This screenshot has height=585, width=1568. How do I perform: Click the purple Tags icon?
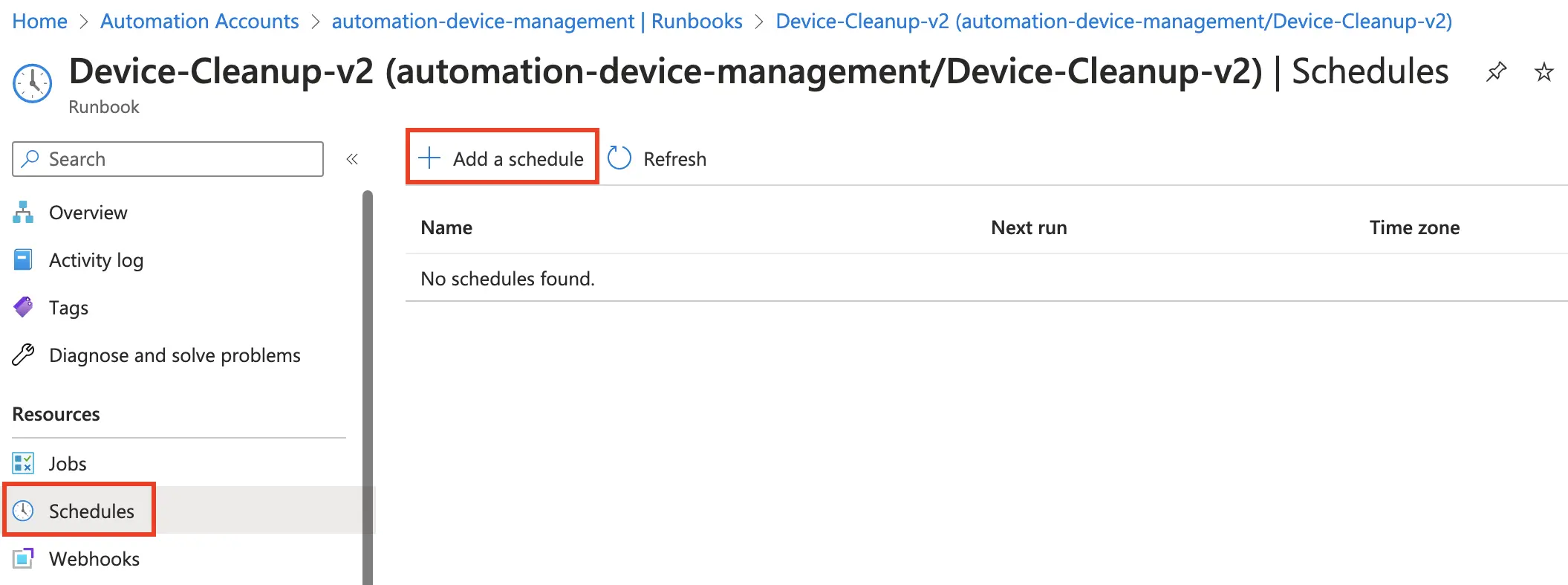pos(23,307)
